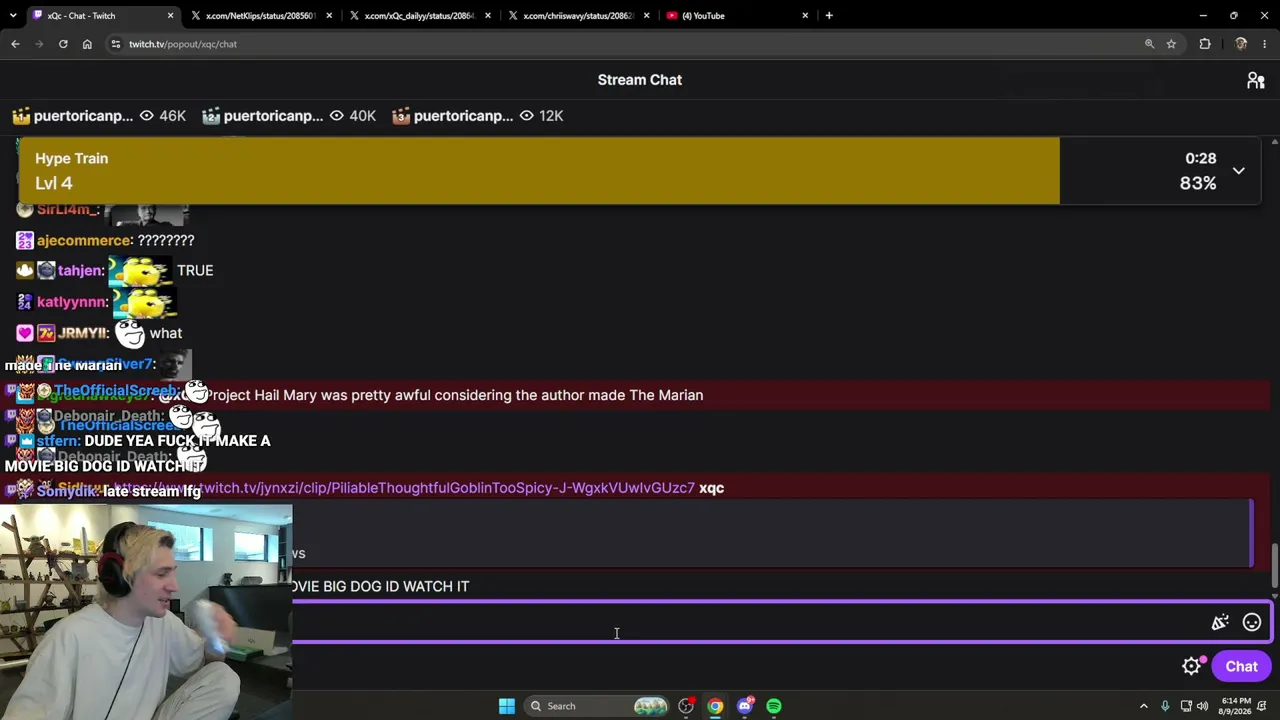This screenshot has width=1280, height=720.
Task: Switch to the xQc - Chat - Twitch tab
Action: pyautogui.click(x=102, y=16)
